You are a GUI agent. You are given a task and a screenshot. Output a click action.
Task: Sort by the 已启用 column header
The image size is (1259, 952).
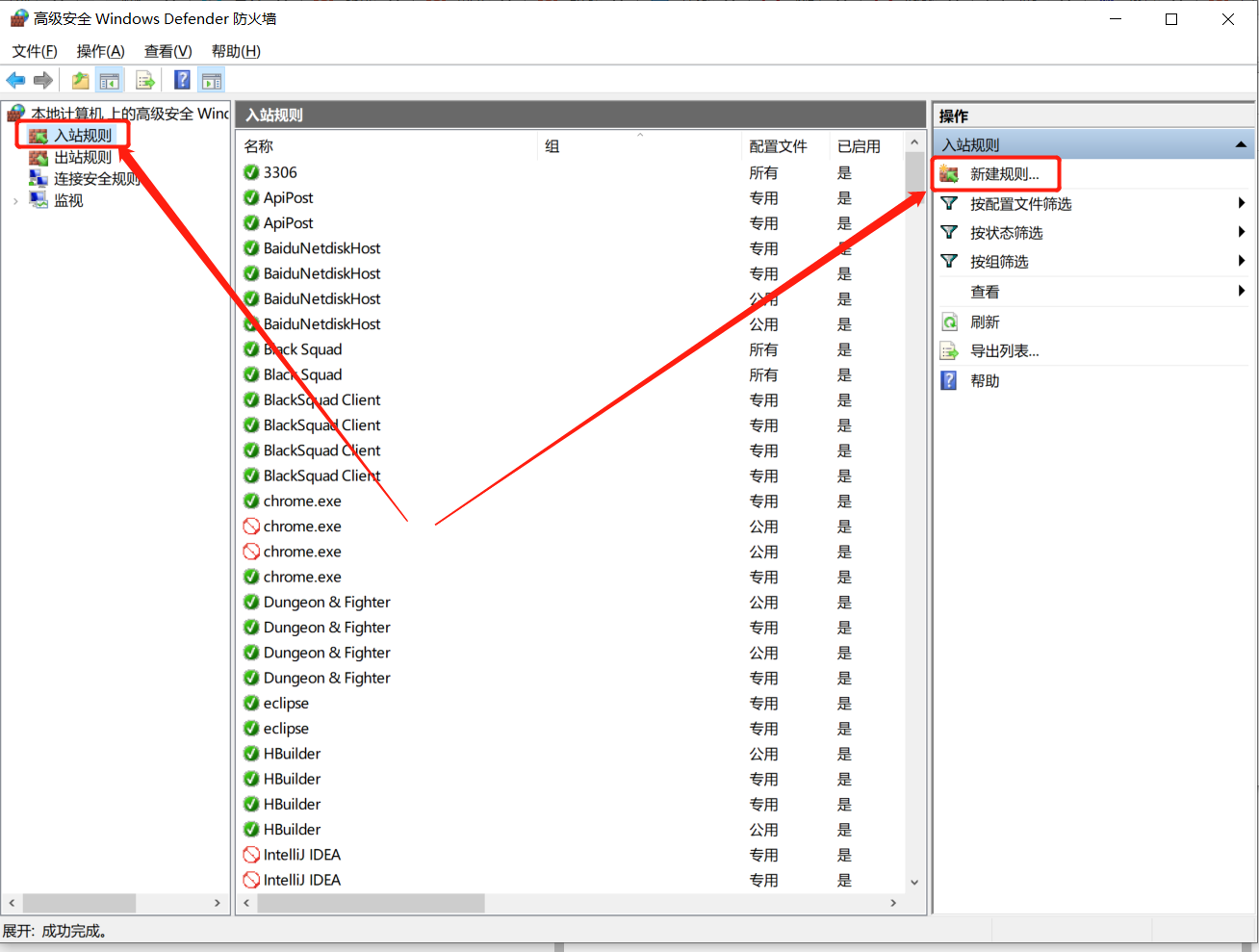pyautogui.click(x=866, y=146)
